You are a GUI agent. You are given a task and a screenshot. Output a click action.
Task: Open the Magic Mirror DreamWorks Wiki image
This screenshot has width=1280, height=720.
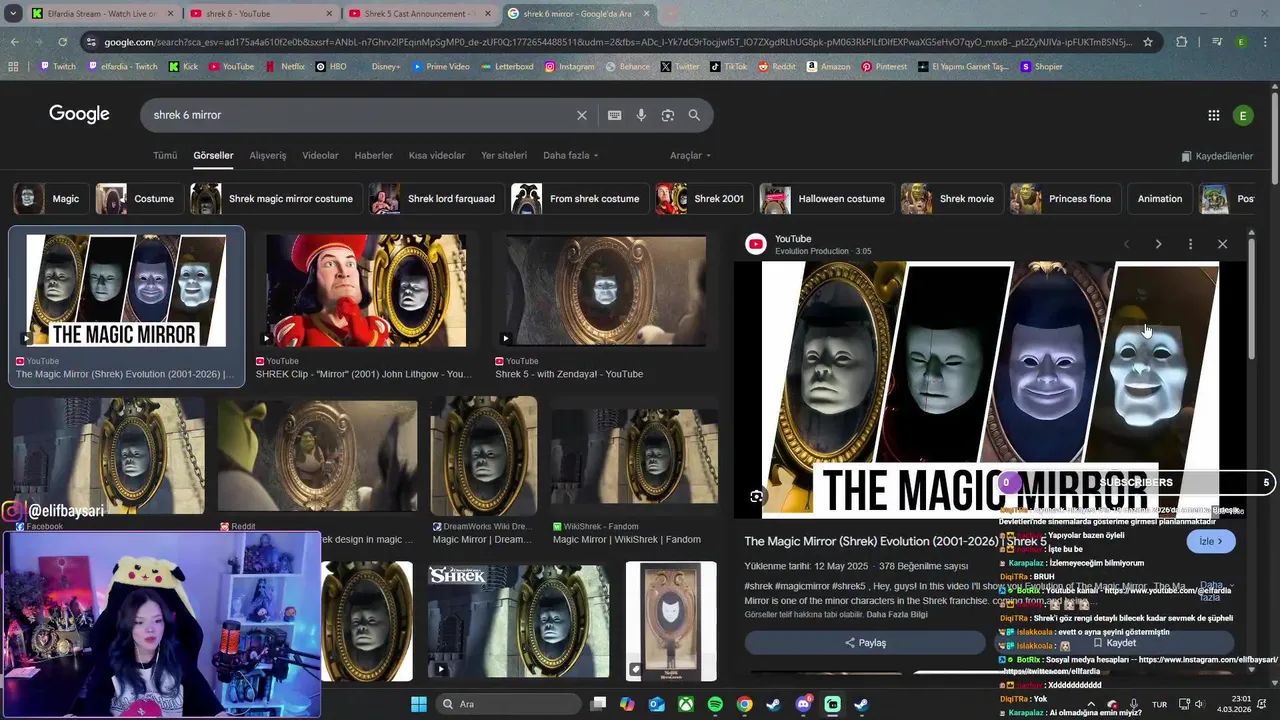[484, 456]
